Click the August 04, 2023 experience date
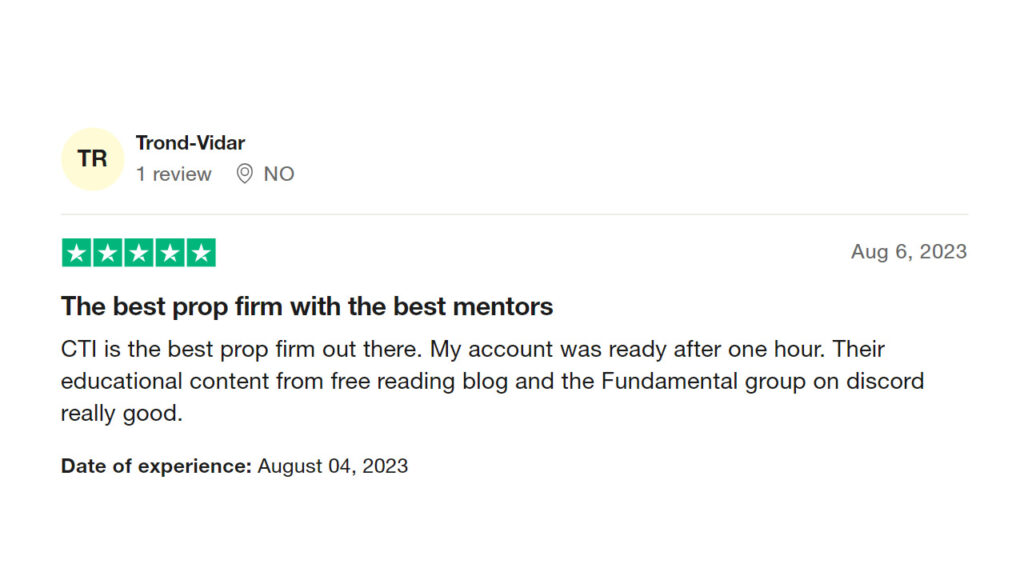 coord(333,466)
